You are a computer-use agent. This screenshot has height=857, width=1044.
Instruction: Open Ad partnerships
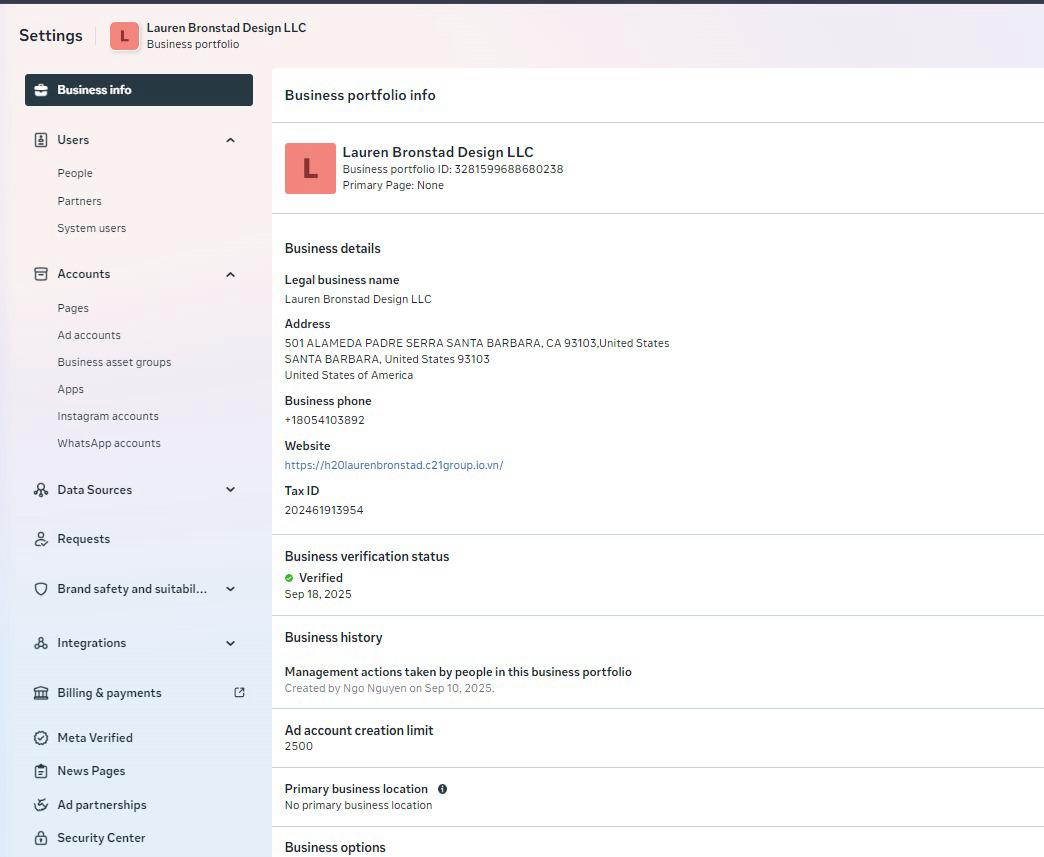(x=102, y=804)
